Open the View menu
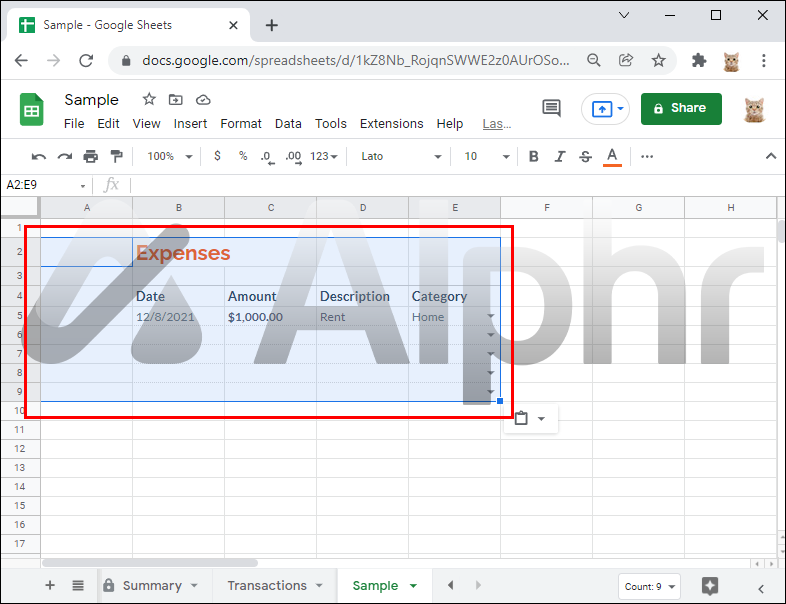786x604 pixels. point(146,124)
